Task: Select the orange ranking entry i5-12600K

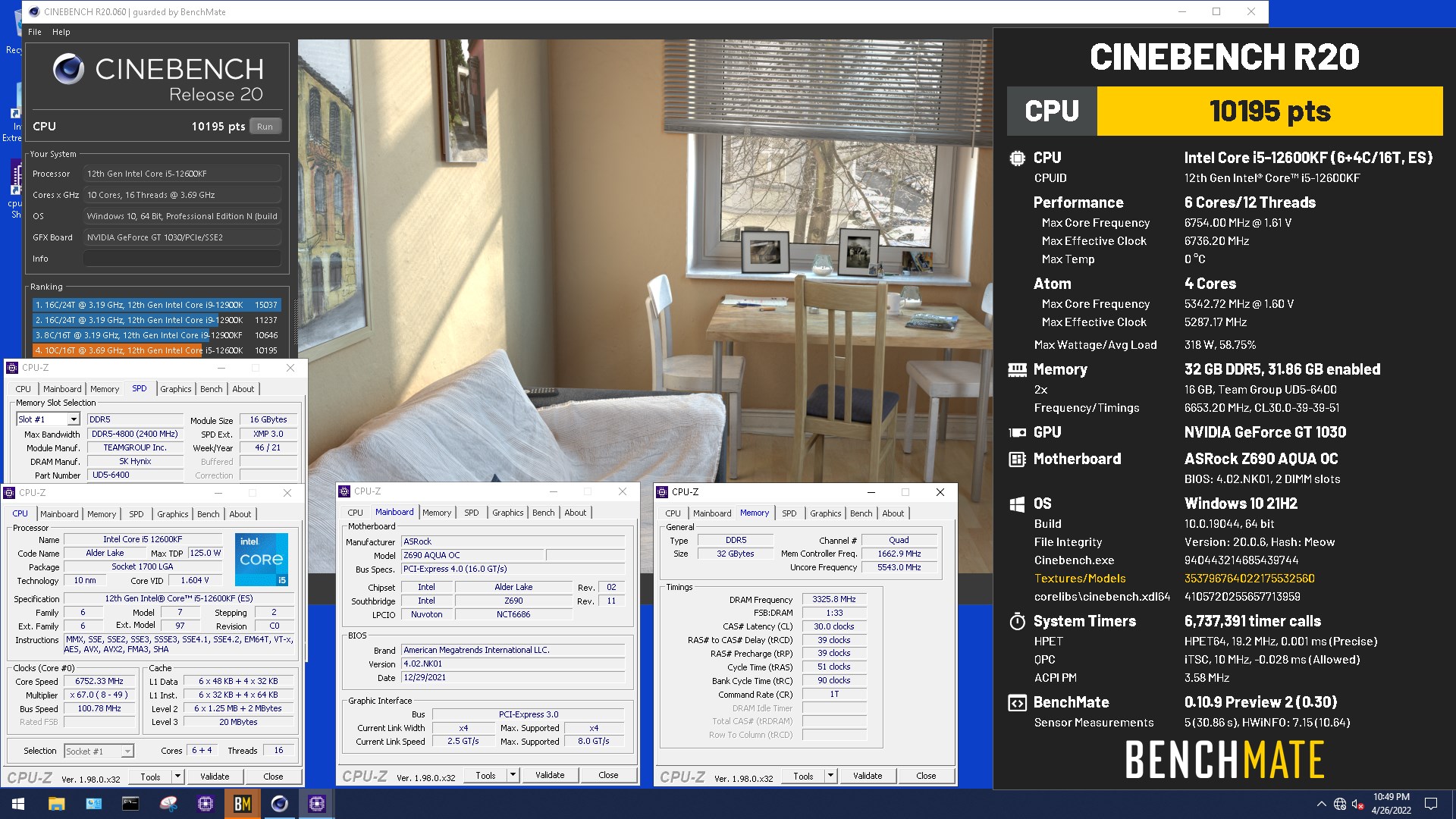Action: pyautogui.click(x=157, y=350)
